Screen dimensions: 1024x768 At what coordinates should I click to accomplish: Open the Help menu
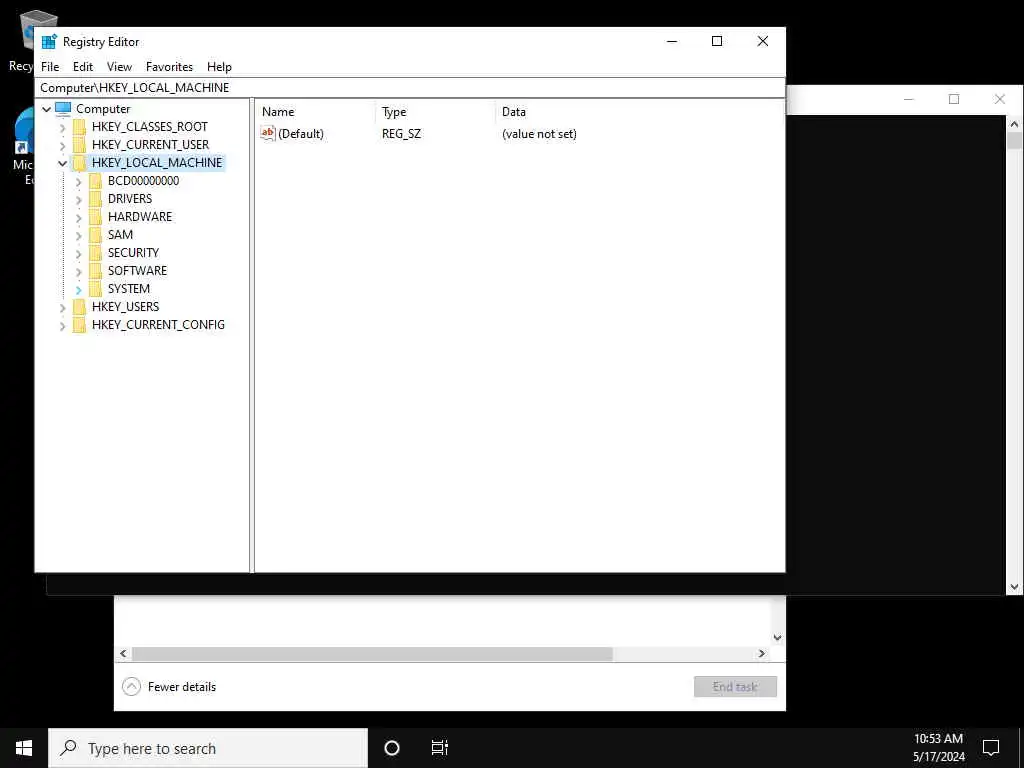(x=219, y=67)
